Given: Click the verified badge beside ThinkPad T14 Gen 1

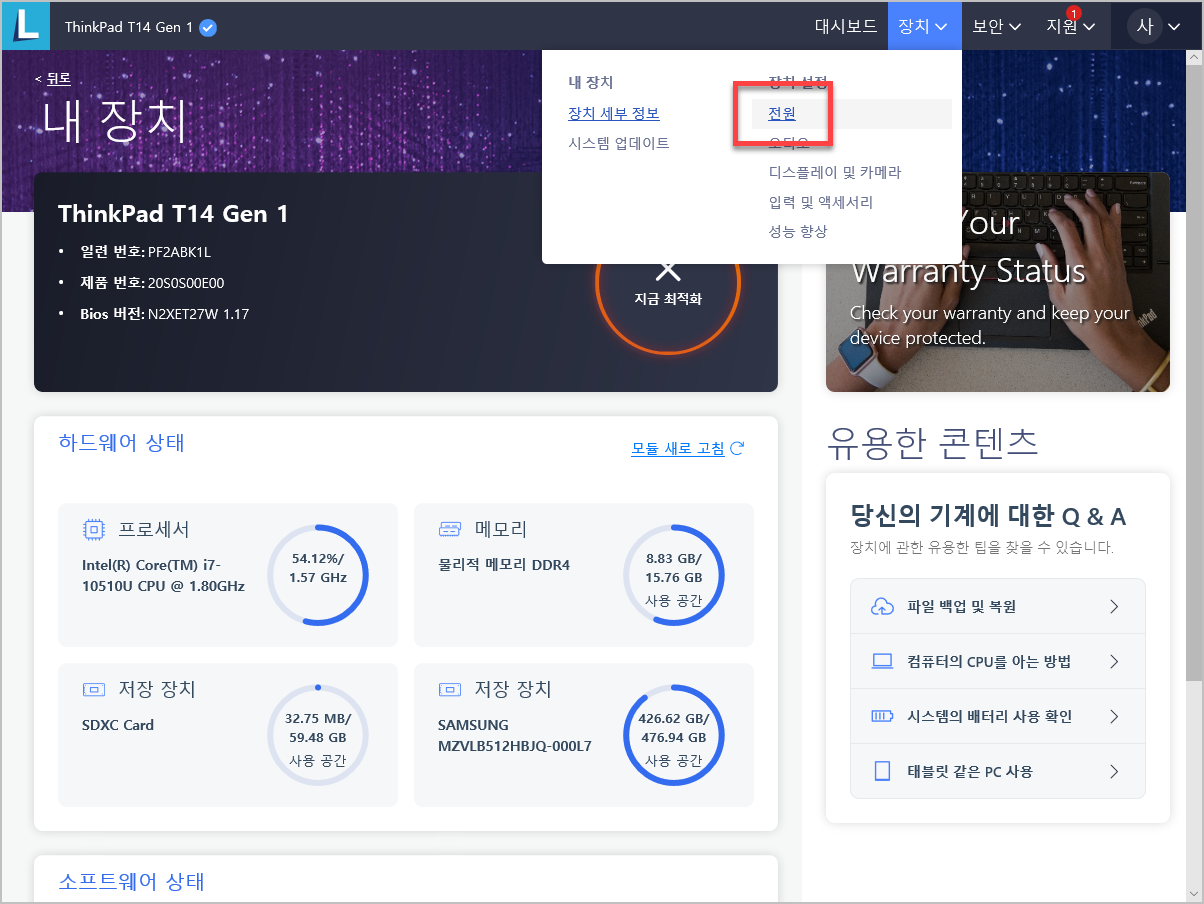Looking at the screenshot, I should click(208, 27).
